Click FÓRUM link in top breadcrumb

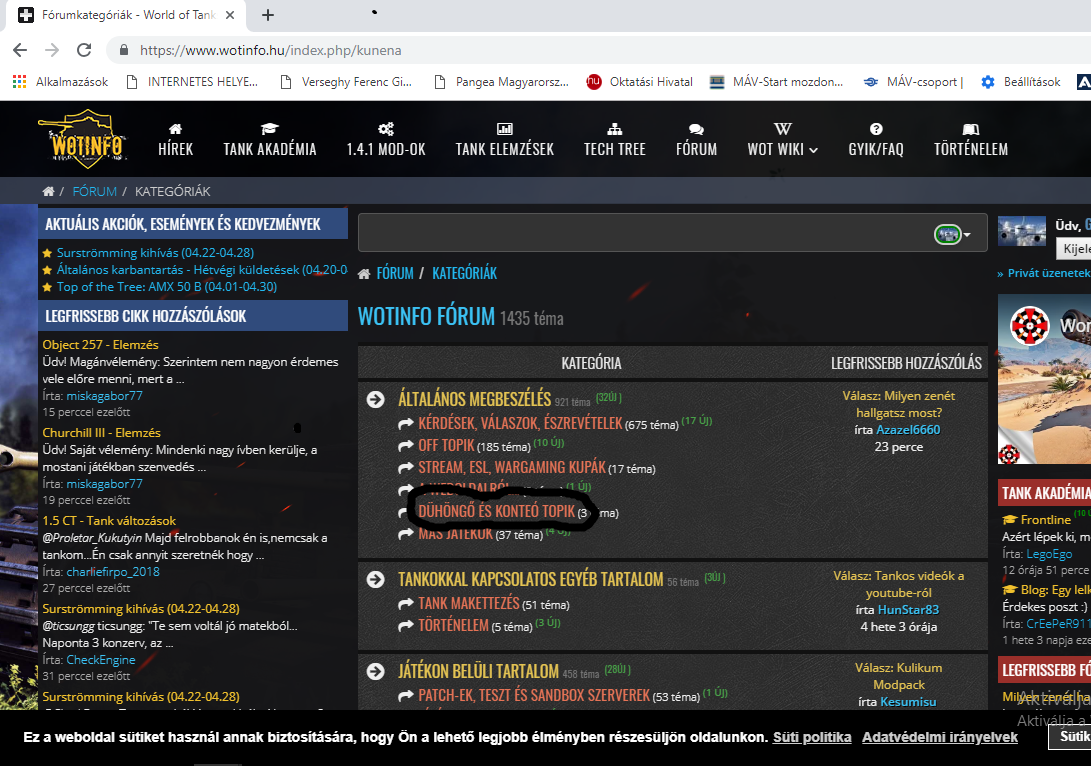95,191
